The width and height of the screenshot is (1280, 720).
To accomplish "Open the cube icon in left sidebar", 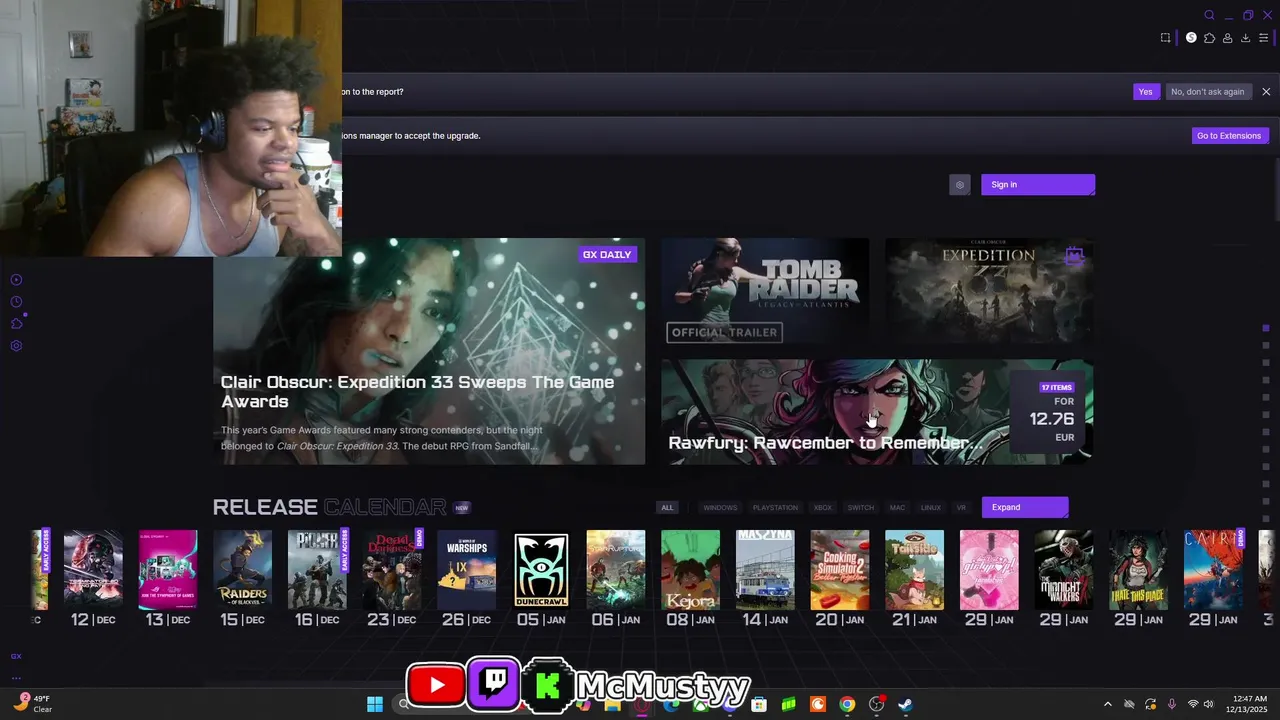I will [x=16, y=324].
